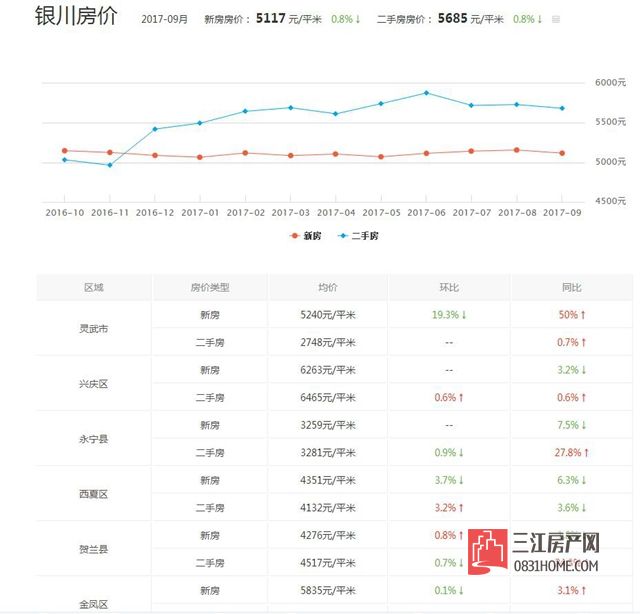
Task: Click the 6000元 y-axis label
Action: pyautogui.click(x=610, y=82)
